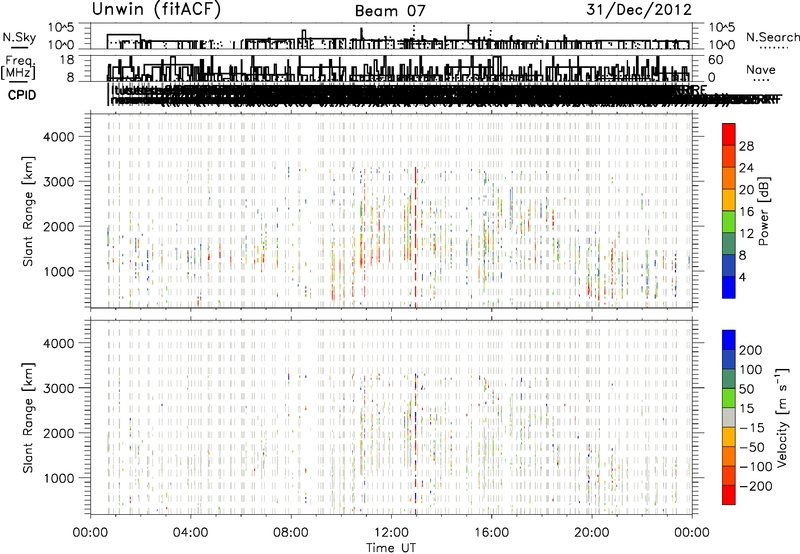Click the blue top segment of Velocity colorbar
Image resolution: width=800 pixels, height=554 pixels.
[x=729, y=340]
